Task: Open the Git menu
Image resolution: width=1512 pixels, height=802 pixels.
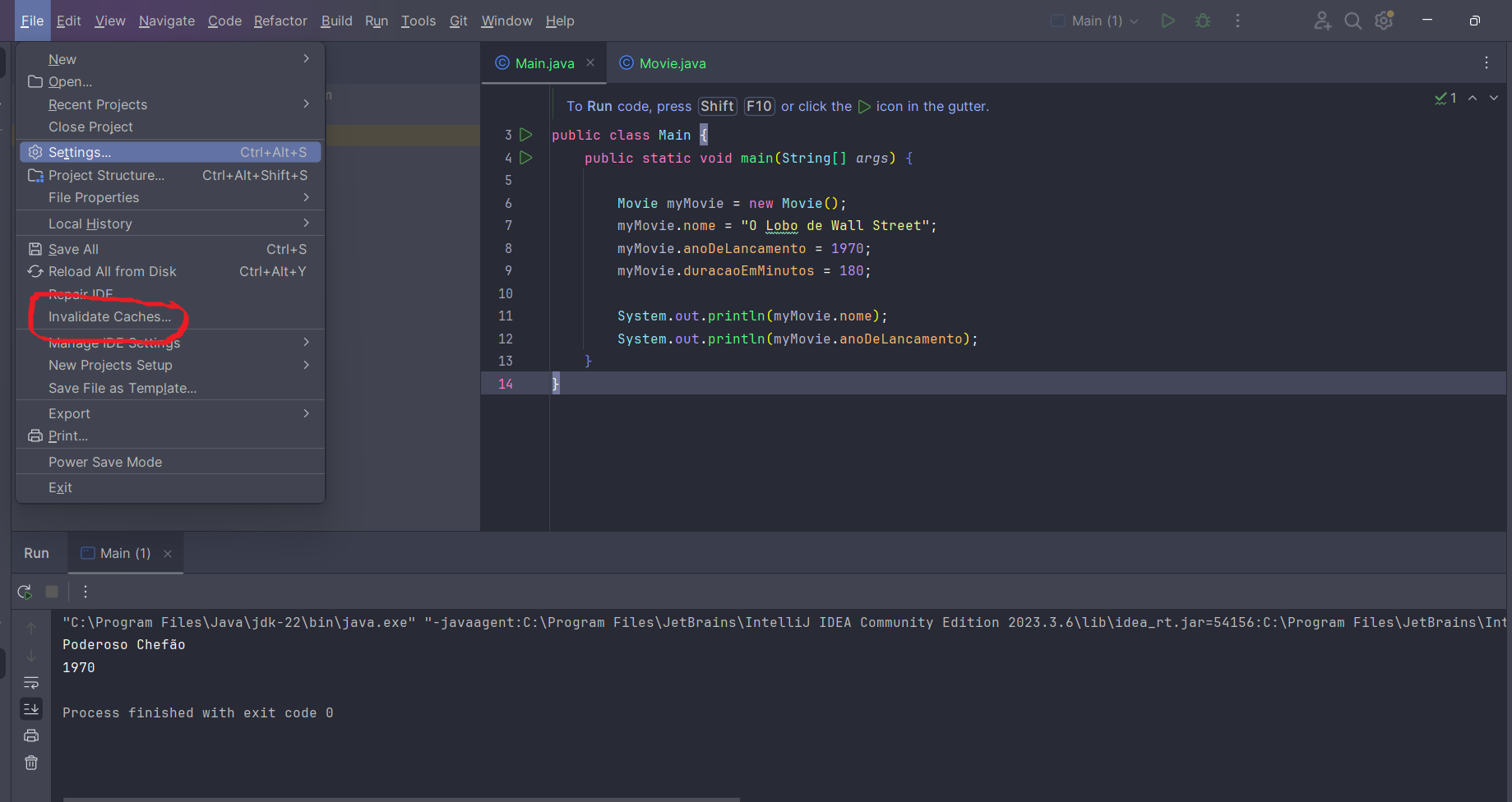Action: tap(459, 21)
